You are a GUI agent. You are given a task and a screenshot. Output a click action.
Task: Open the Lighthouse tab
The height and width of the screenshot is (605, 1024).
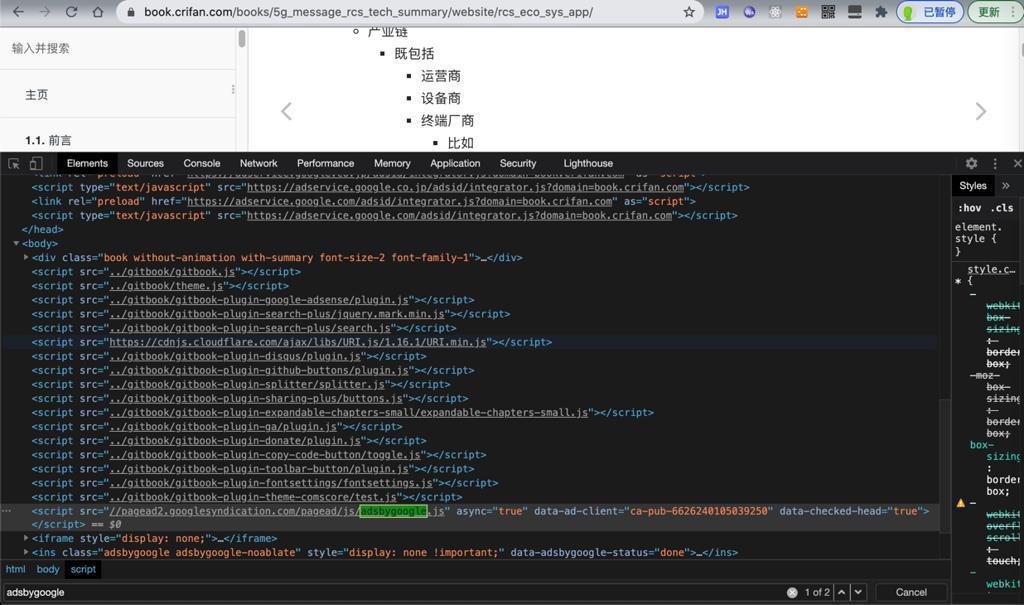[588, 163]
